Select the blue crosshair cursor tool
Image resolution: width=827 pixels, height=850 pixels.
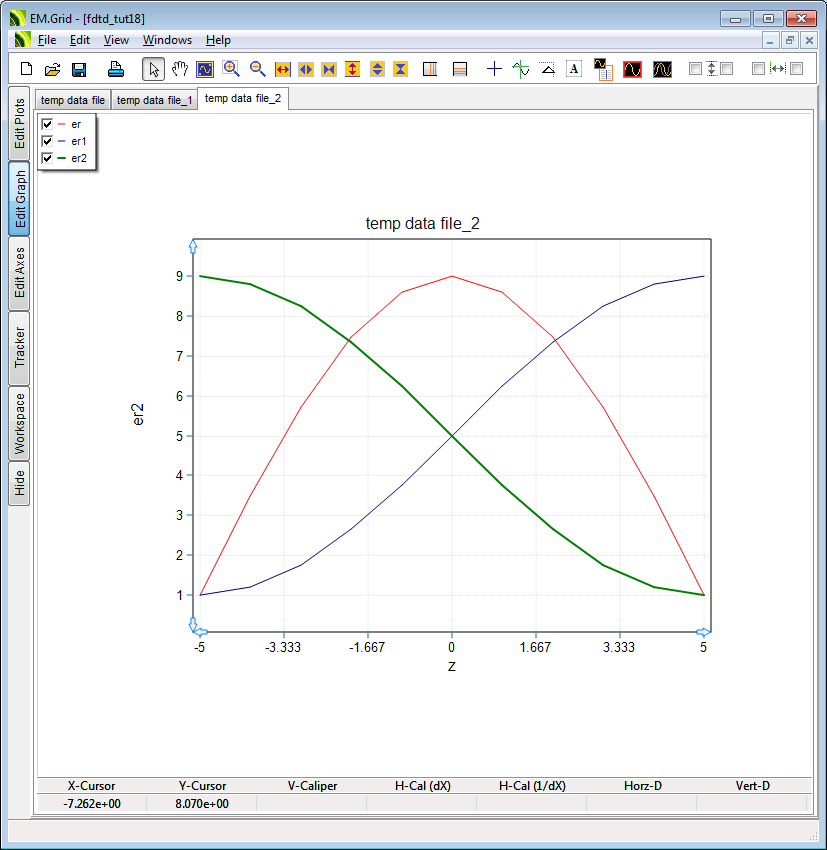point(494,69)
